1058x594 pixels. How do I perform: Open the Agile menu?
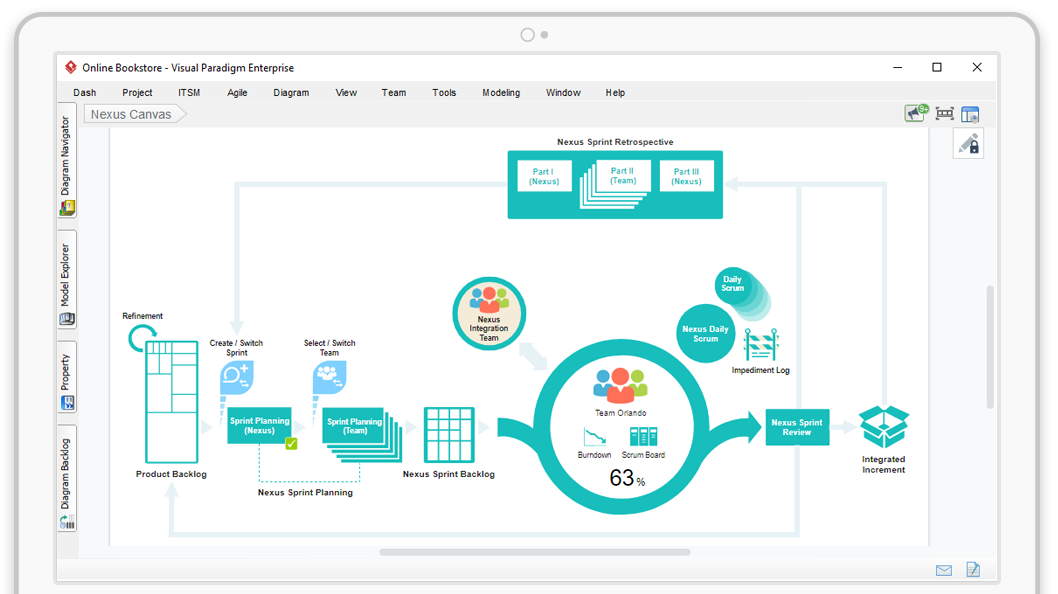[237, 93]
